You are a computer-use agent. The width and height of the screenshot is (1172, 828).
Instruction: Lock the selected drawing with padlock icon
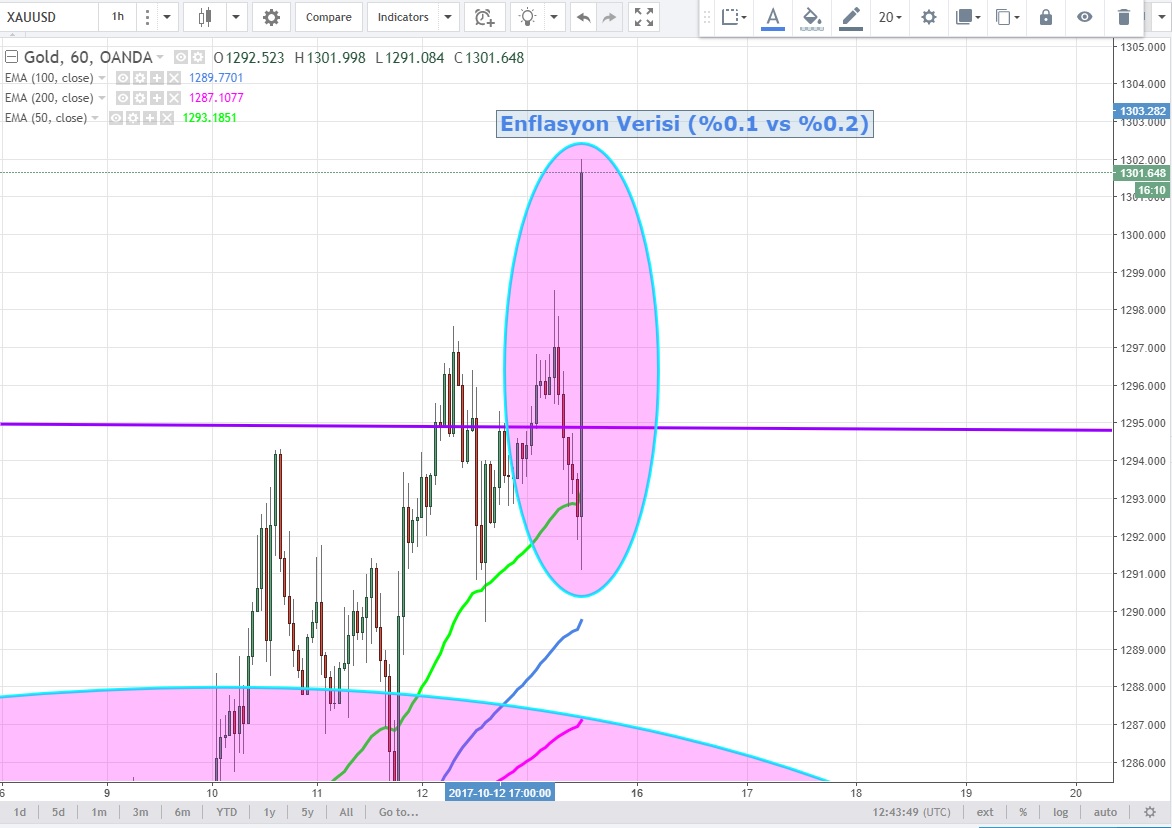click(x=1046, y=17)
